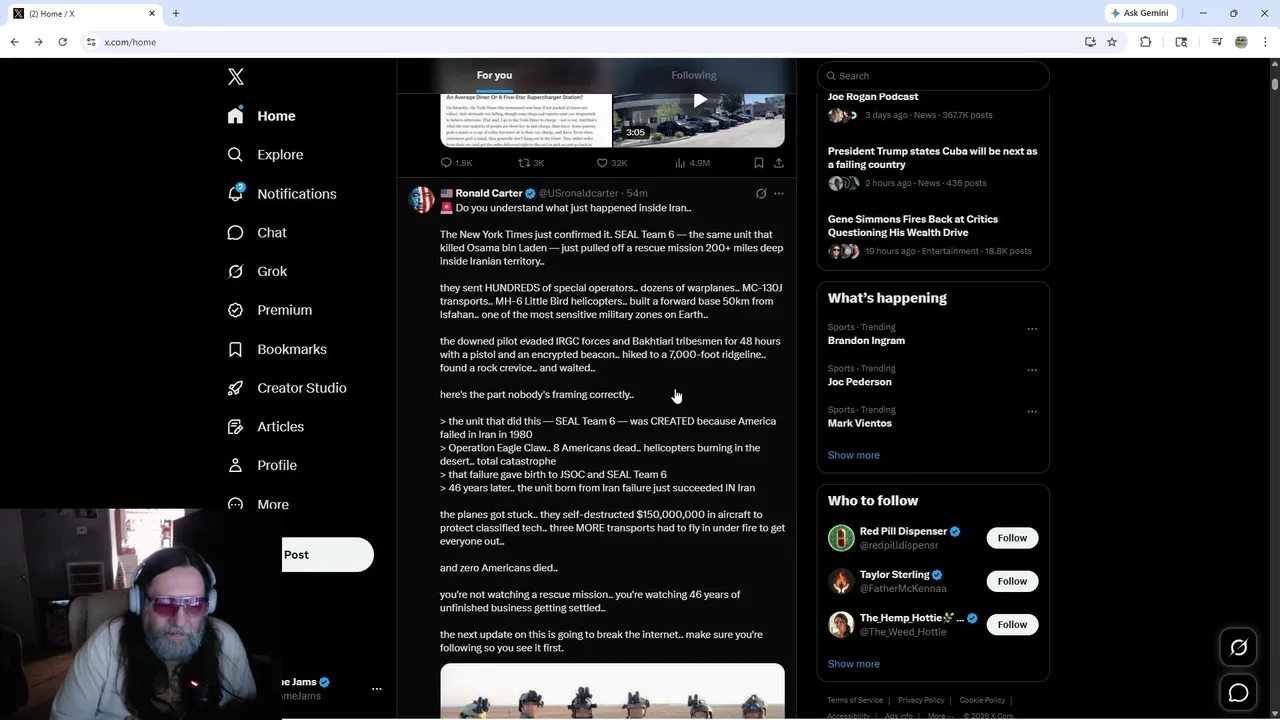Click the Search input field
Screen dimensions: 1280x720
pos(933,76)
